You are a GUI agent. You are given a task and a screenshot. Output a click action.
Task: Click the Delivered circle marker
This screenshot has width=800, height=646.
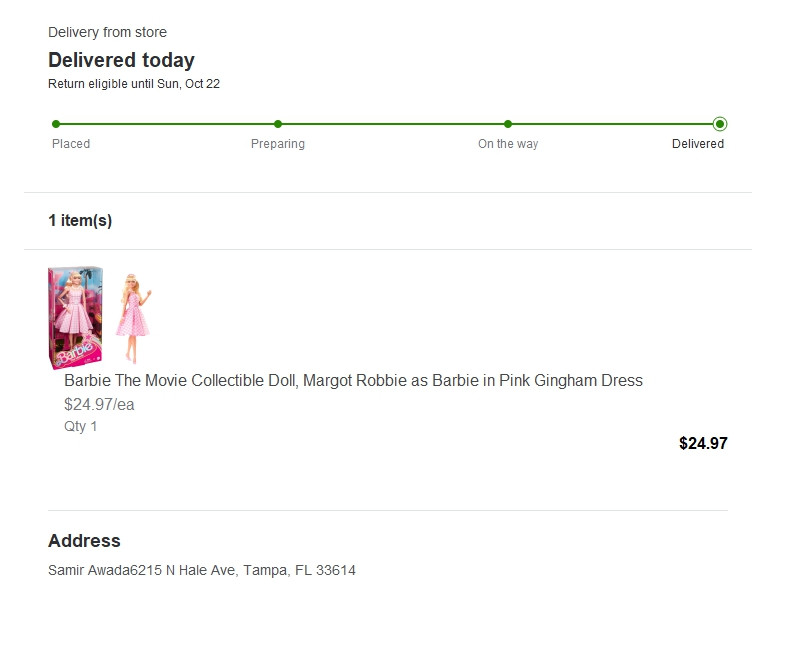pyautogui.click(x=720, y=124)
